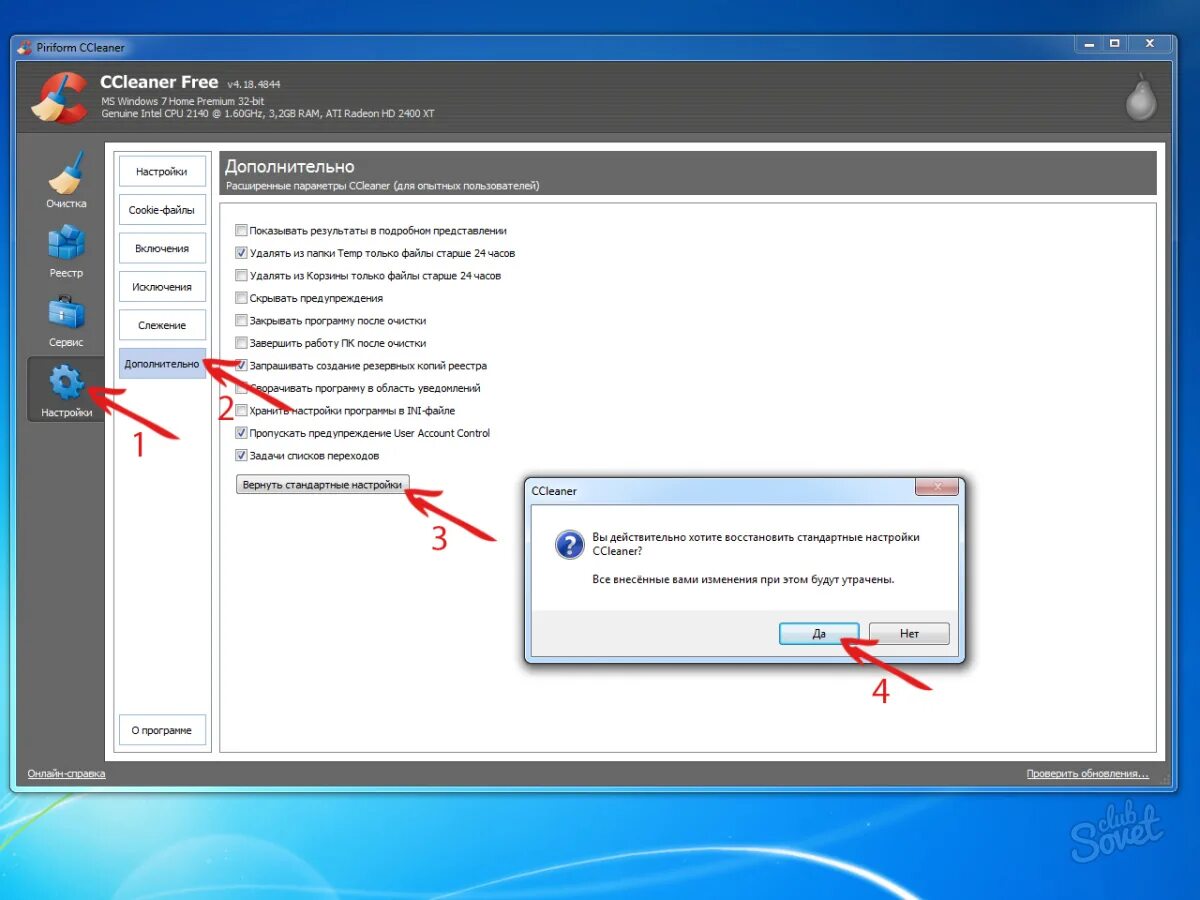Select the Настройки gear icon in sidebar
The image size is (1200, 900).
tap(66, 383)
